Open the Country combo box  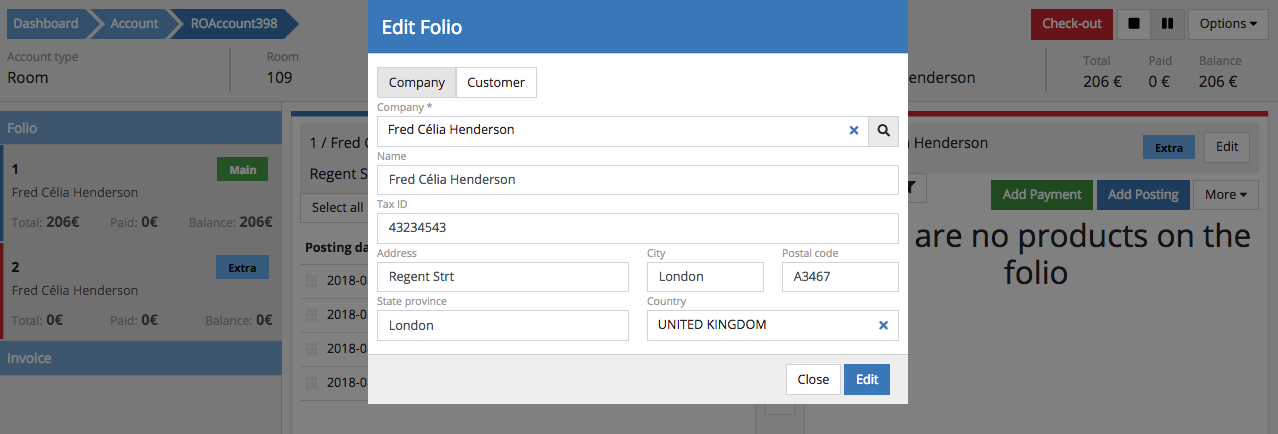[x=760, y=325]
